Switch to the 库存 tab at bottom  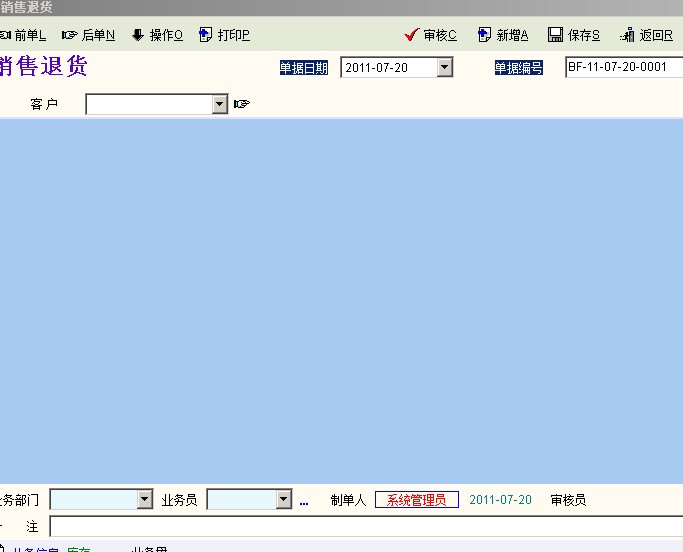pos(79,549)
